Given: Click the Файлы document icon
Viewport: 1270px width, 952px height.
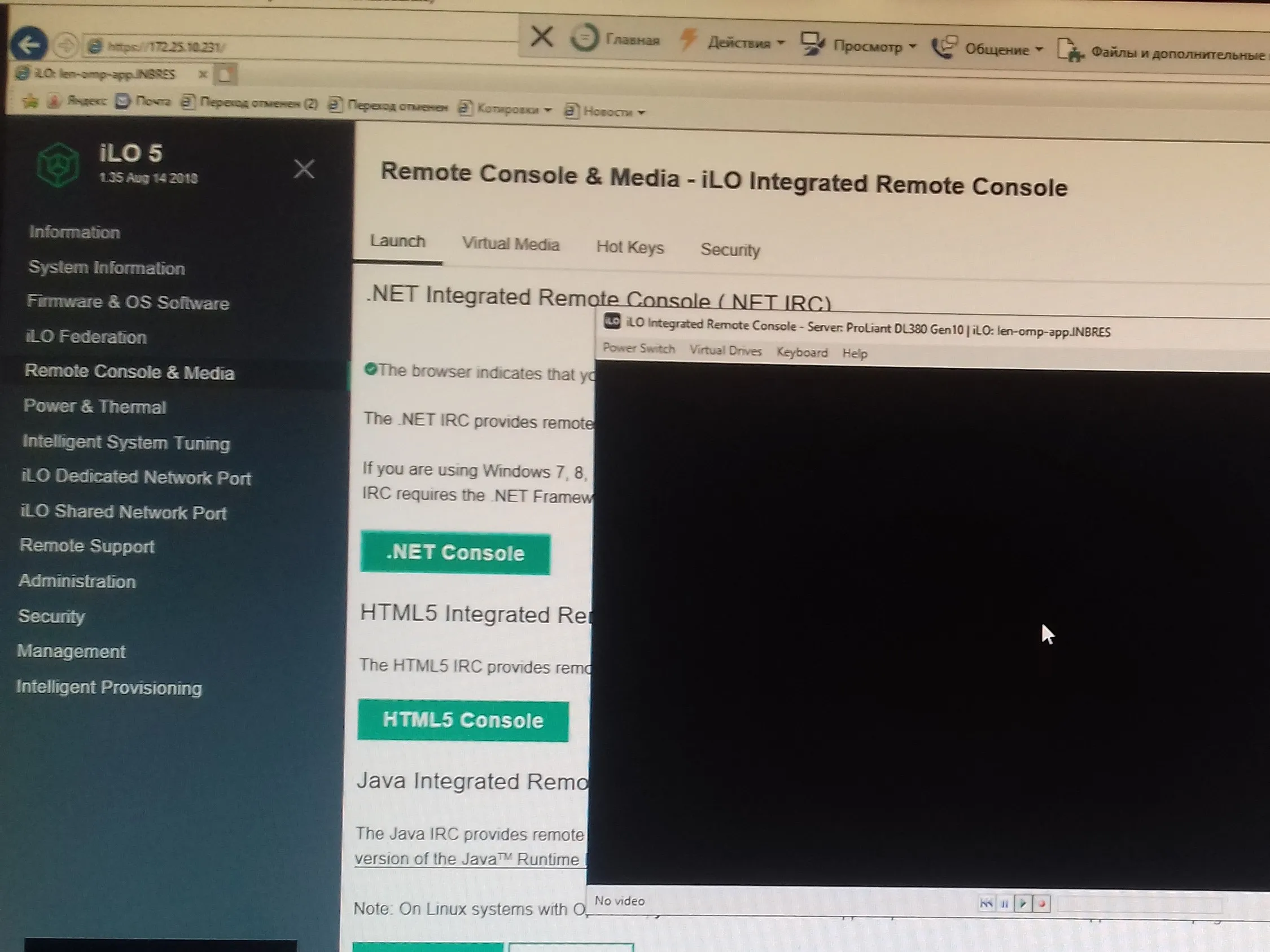Looking at the screenshot, I should (1070, 50).
